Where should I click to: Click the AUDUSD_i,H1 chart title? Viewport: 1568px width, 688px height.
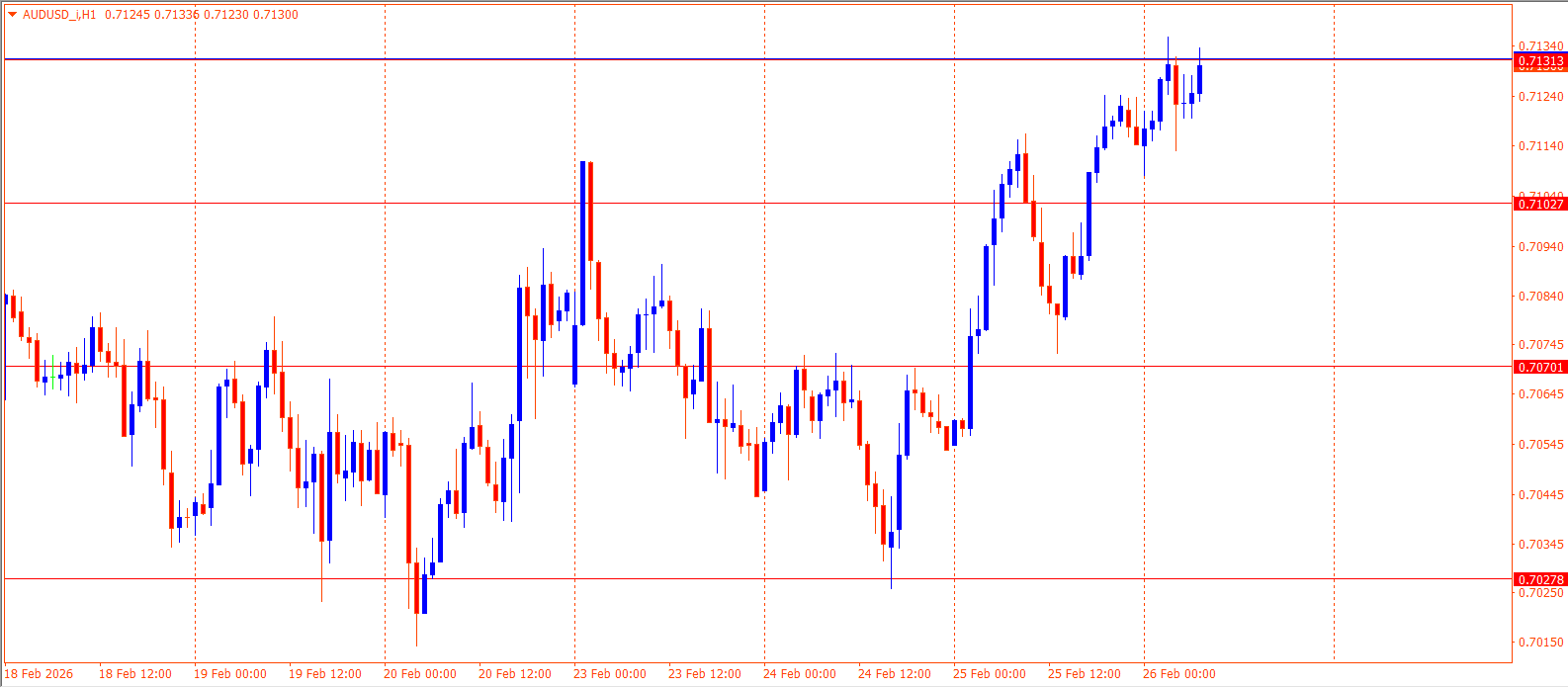pyautogui.click(x=59, y=15)
